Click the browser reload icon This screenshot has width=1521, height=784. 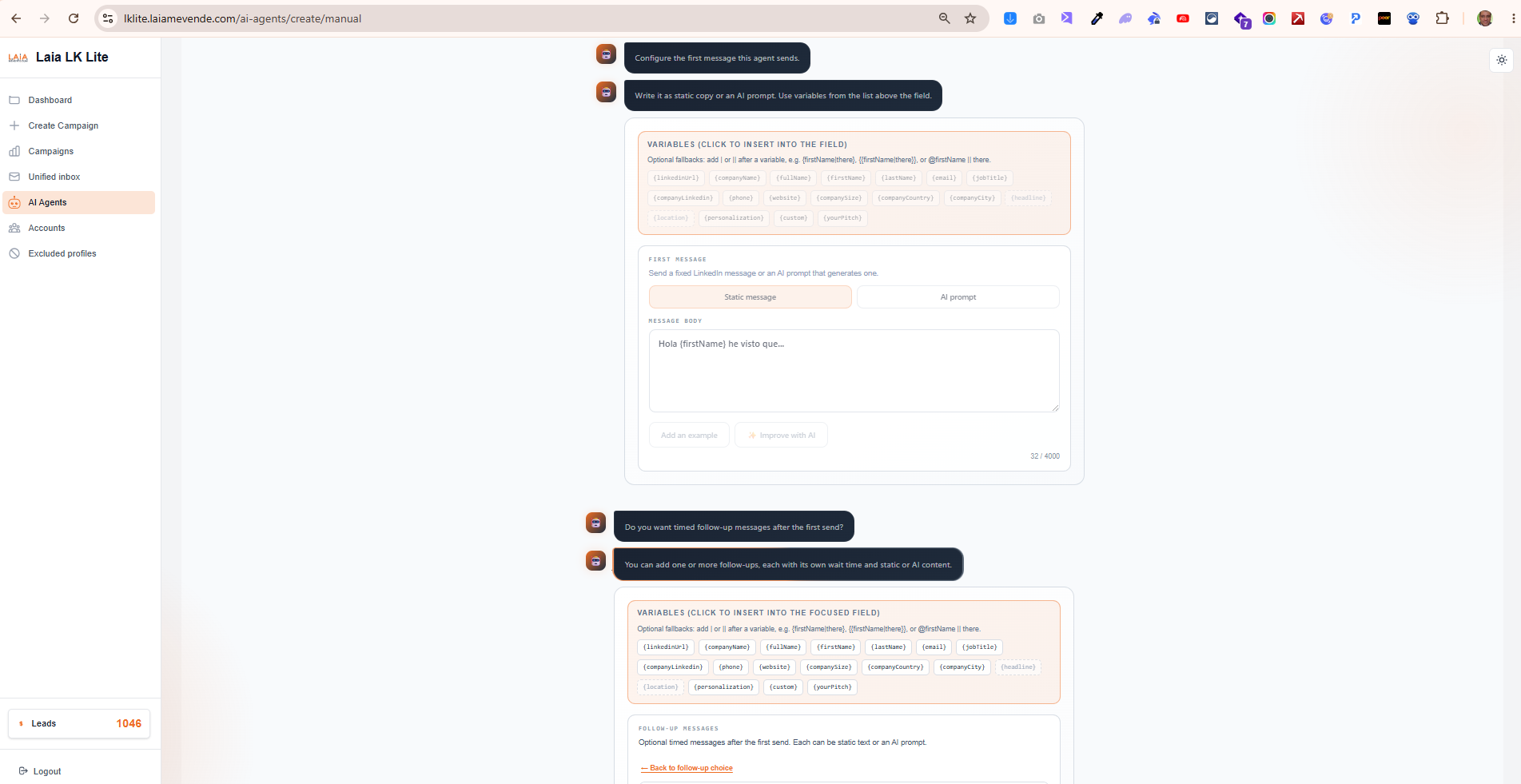click(x=74, y=18)
